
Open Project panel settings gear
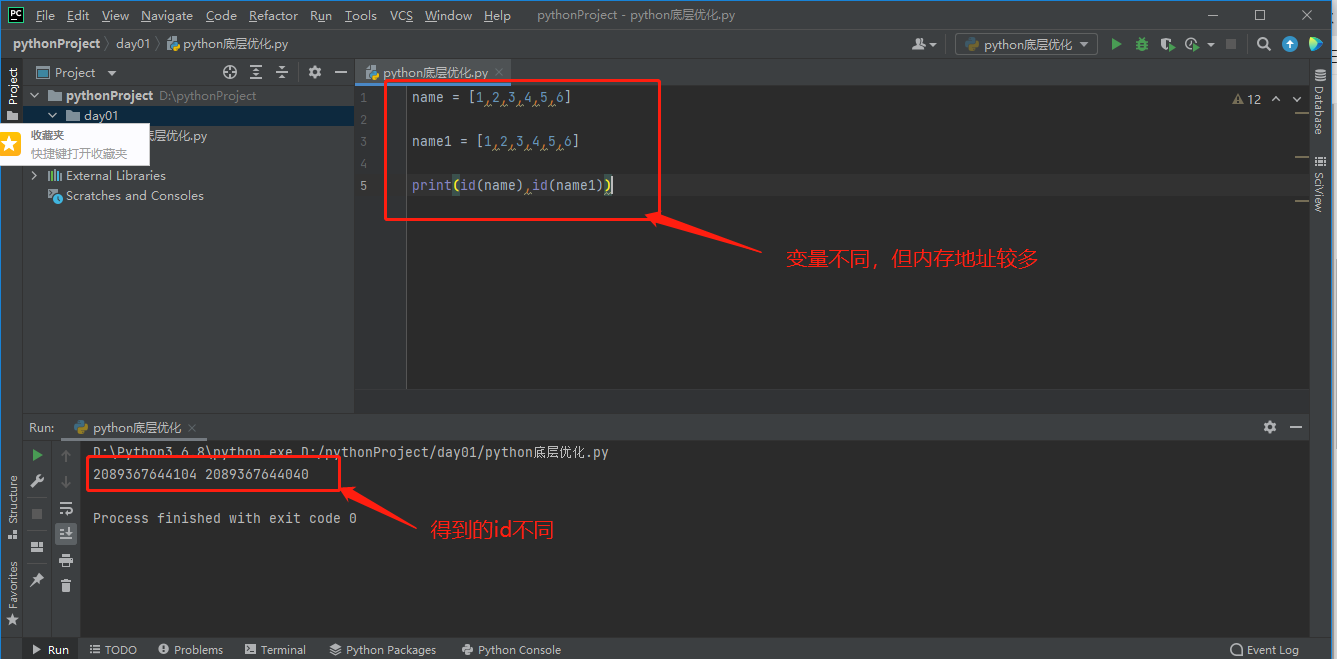pyautogui.click(x=315, y=72)
